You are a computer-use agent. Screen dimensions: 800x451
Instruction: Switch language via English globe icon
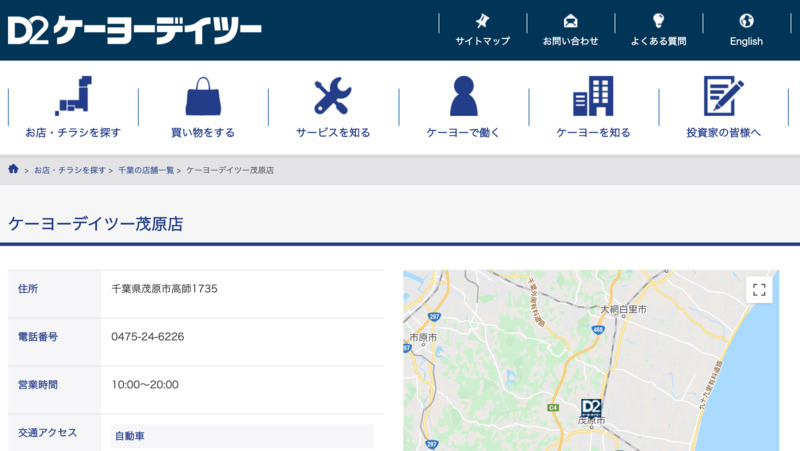point(746,21)
